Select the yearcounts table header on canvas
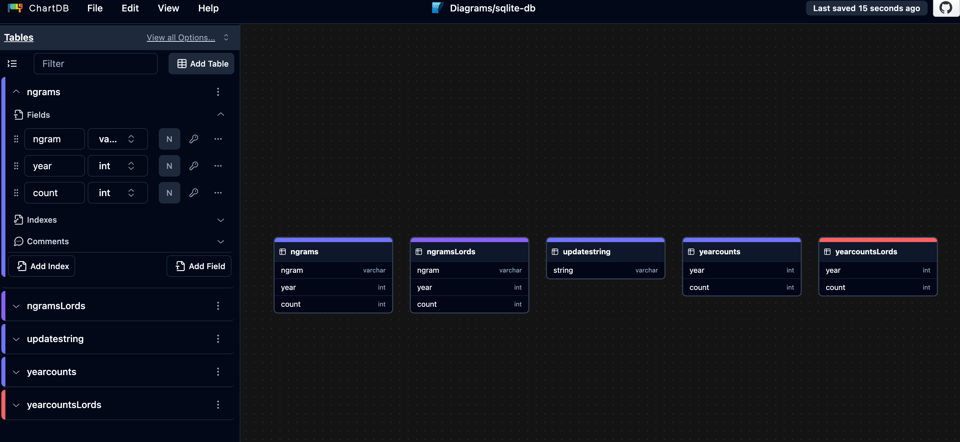 click(x=742, y=252)
